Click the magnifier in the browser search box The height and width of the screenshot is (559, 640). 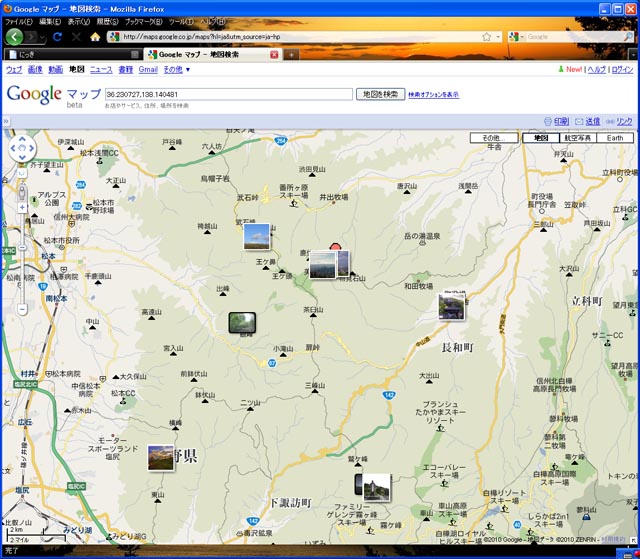coord(628,37)
